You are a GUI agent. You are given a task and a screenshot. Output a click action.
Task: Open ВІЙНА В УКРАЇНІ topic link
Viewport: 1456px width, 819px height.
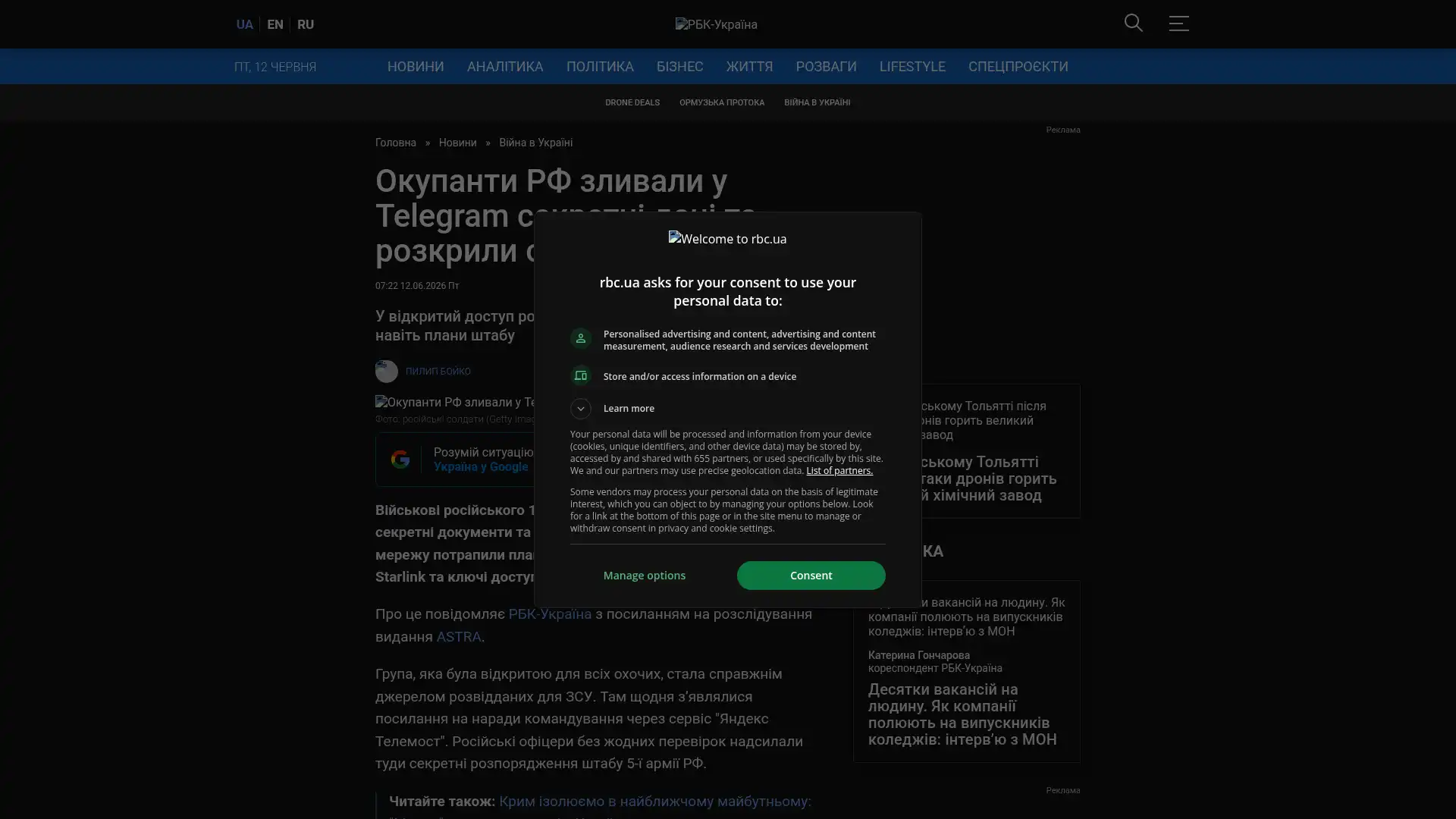[817, 102]
